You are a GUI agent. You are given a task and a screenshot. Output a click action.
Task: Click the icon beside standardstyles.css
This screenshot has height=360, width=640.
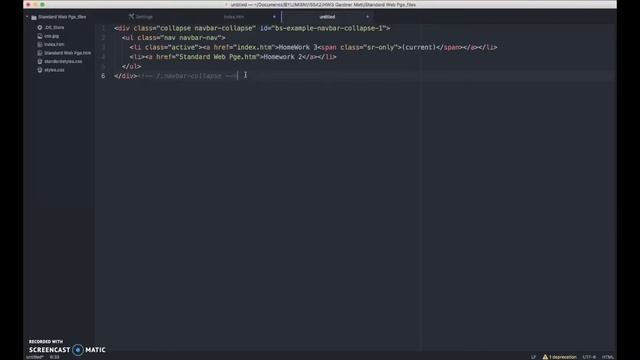pos(40,62)
